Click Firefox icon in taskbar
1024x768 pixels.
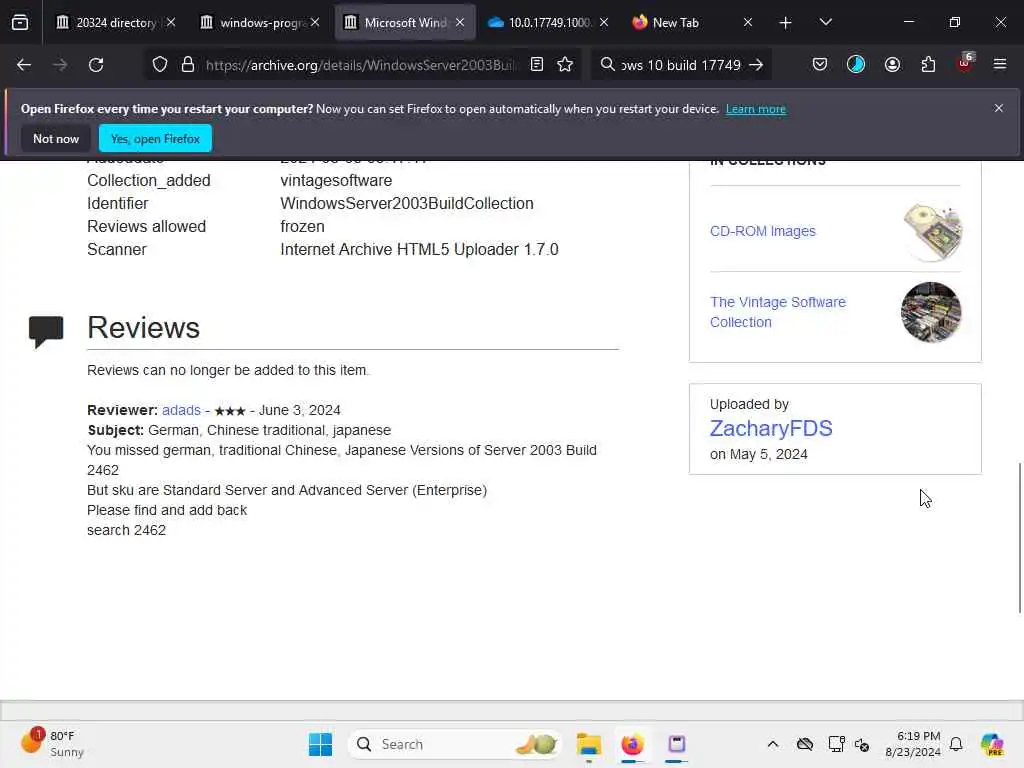pyautogui.click(x=632, y=744)
